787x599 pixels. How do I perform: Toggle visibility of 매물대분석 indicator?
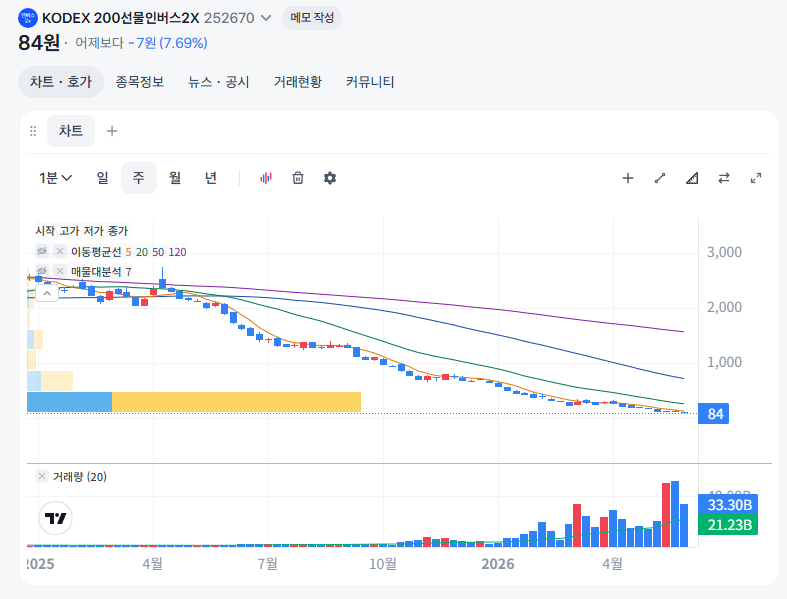coord(42,271)
